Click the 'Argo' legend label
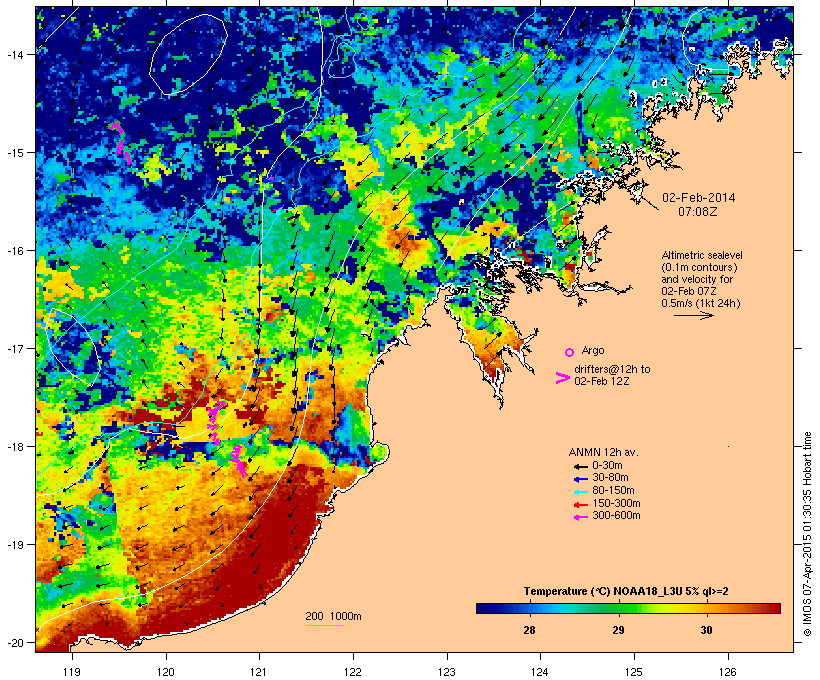 593,350
